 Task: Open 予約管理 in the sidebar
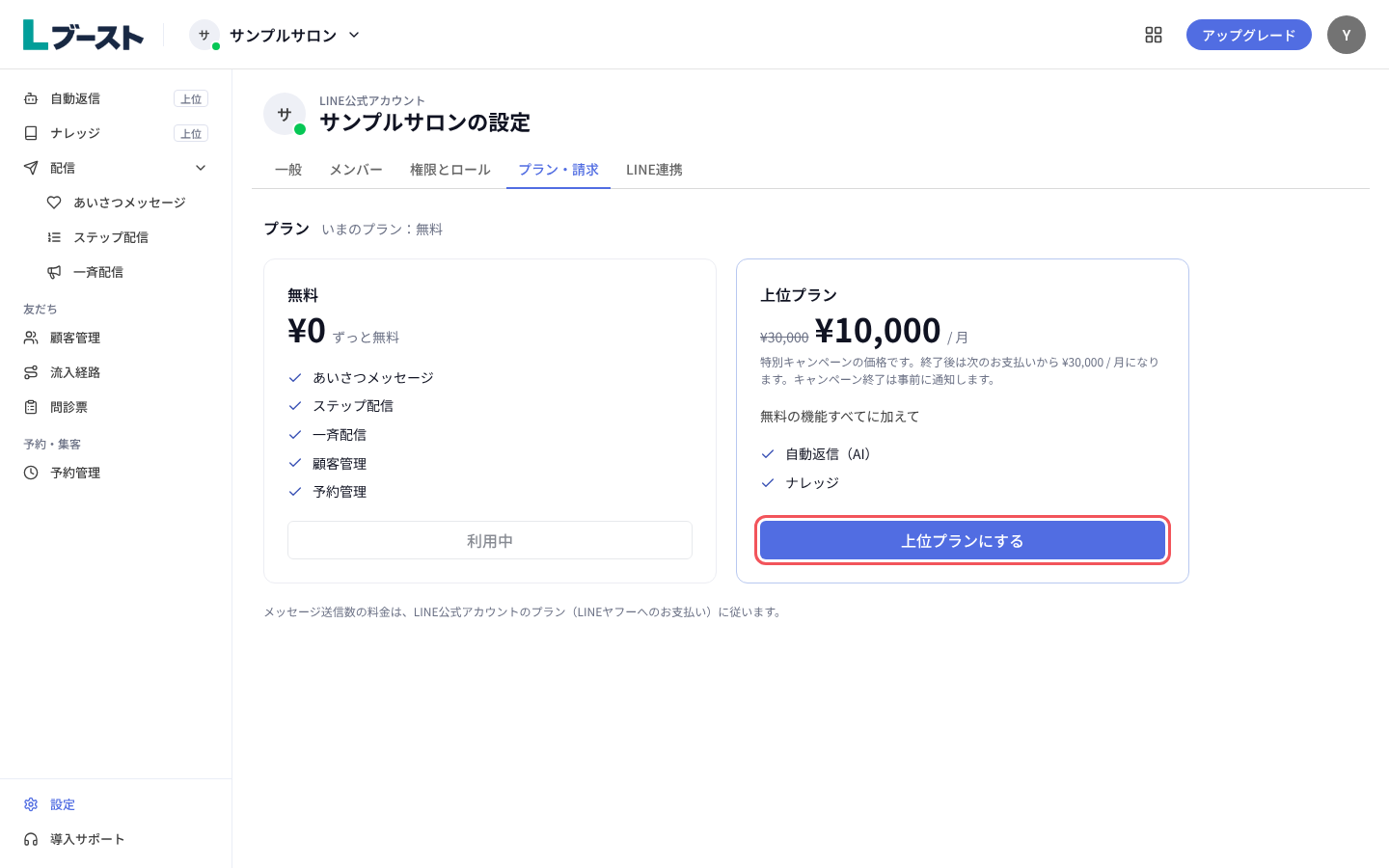tap(116, 473)
